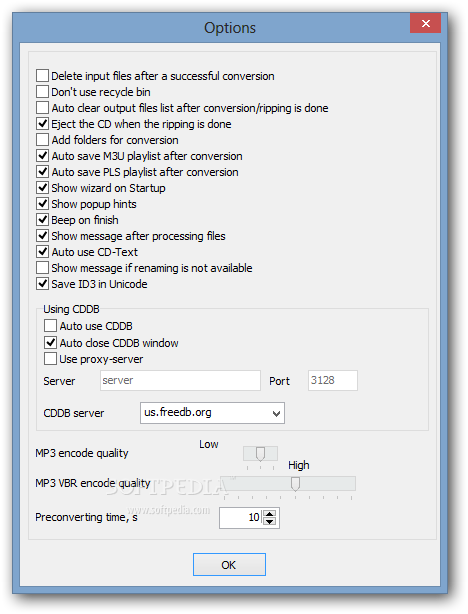Click the proxy Server text field

180,380
